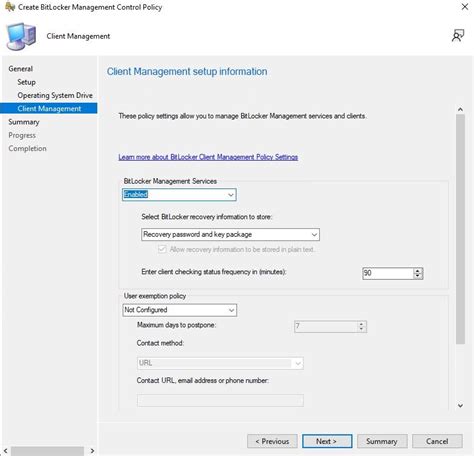Click the Contact URL or email input field
Viewport: 474px width, 456px height.
220,400
